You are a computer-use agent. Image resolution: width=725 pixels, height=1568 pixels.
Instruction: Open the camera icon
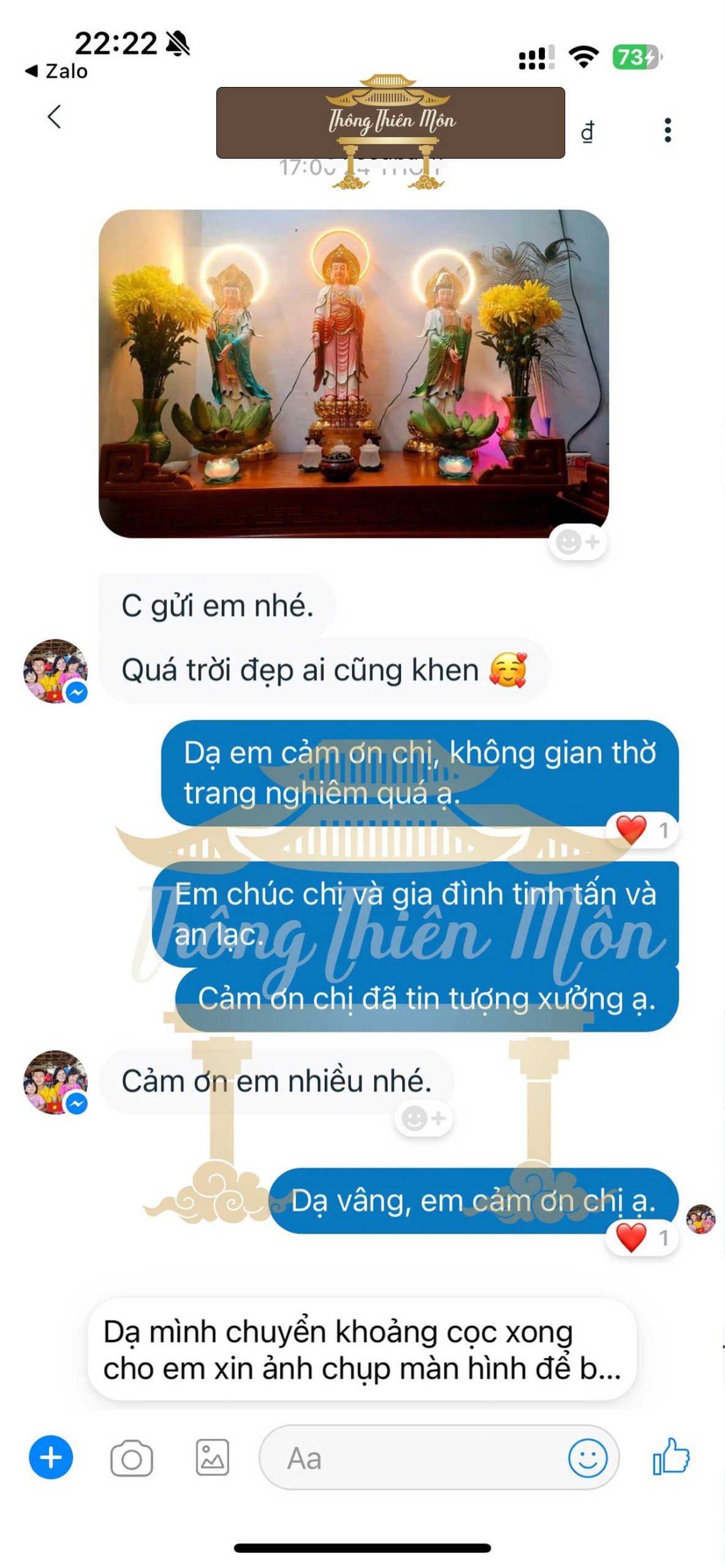point(131,1458)
